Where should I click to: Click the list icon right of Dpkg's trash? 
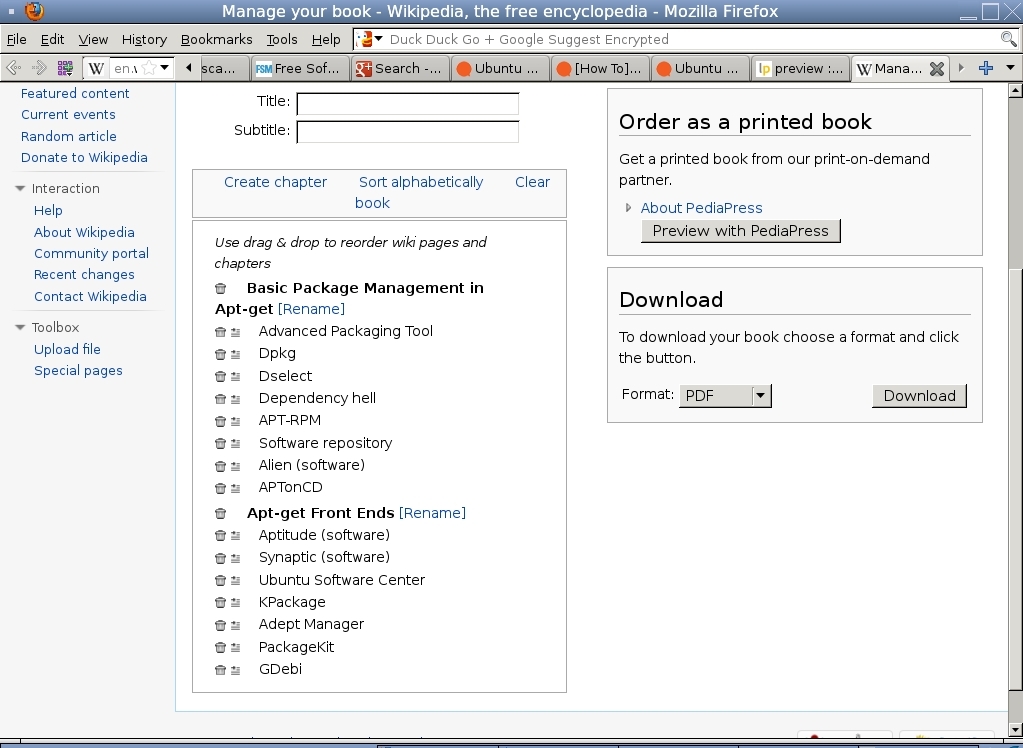point(236,354)
